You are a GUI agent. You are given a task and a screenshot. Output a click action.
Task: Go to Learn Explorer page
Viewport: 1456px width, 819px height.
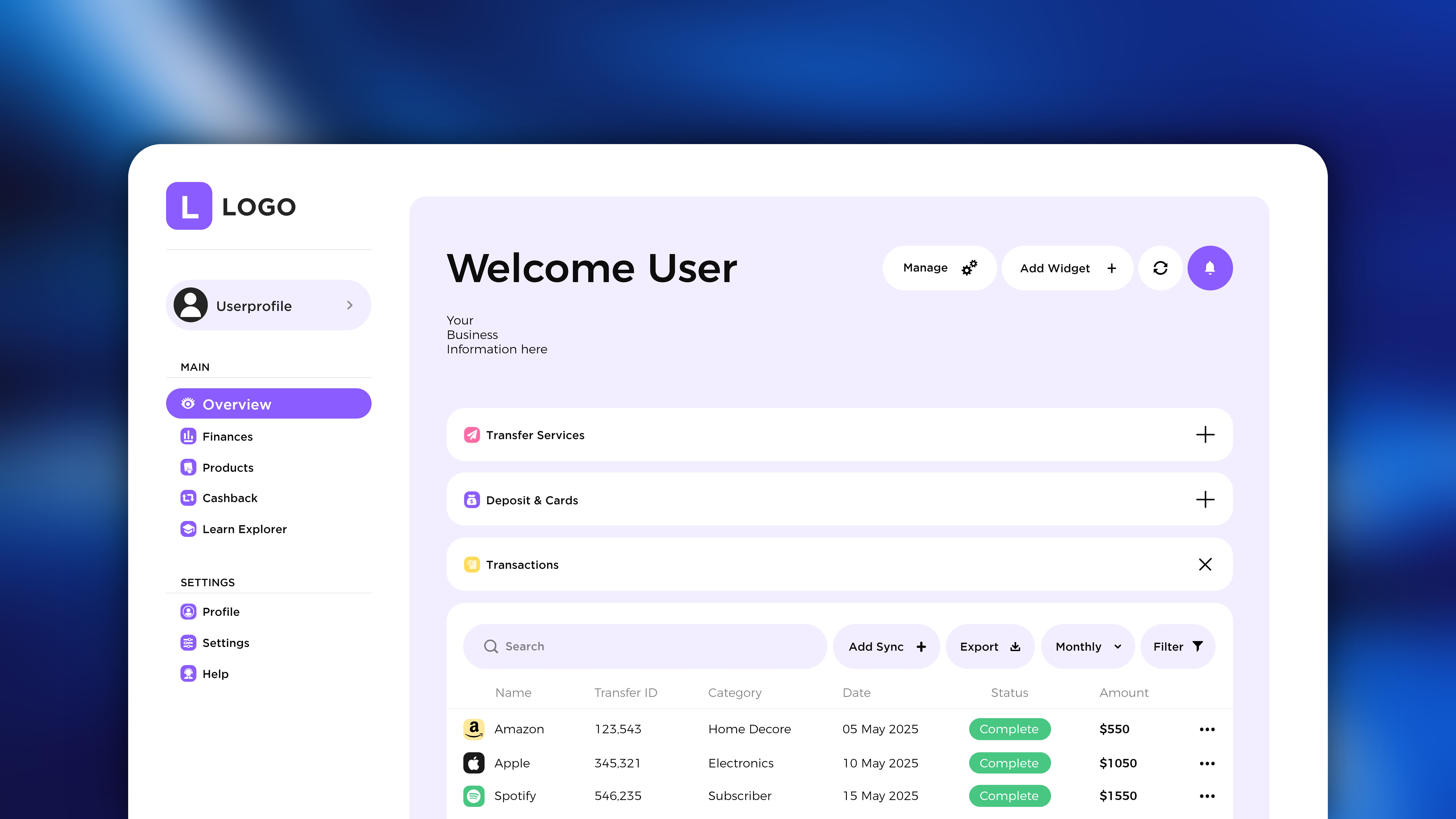coord(244,529)
